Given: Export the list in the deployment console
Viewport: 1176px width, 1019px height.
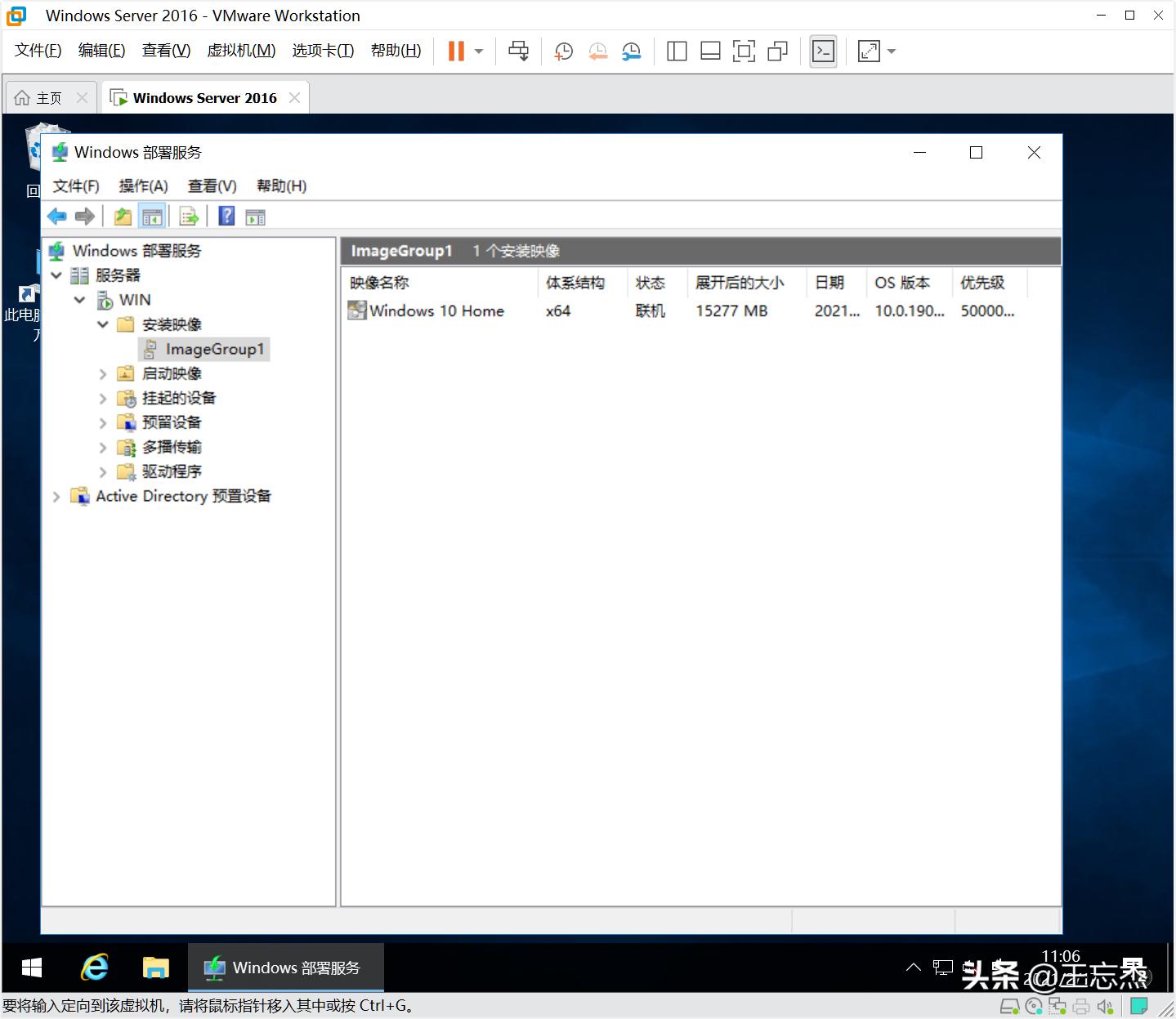Looking at the screenshot, I should [x=189, y=216].
